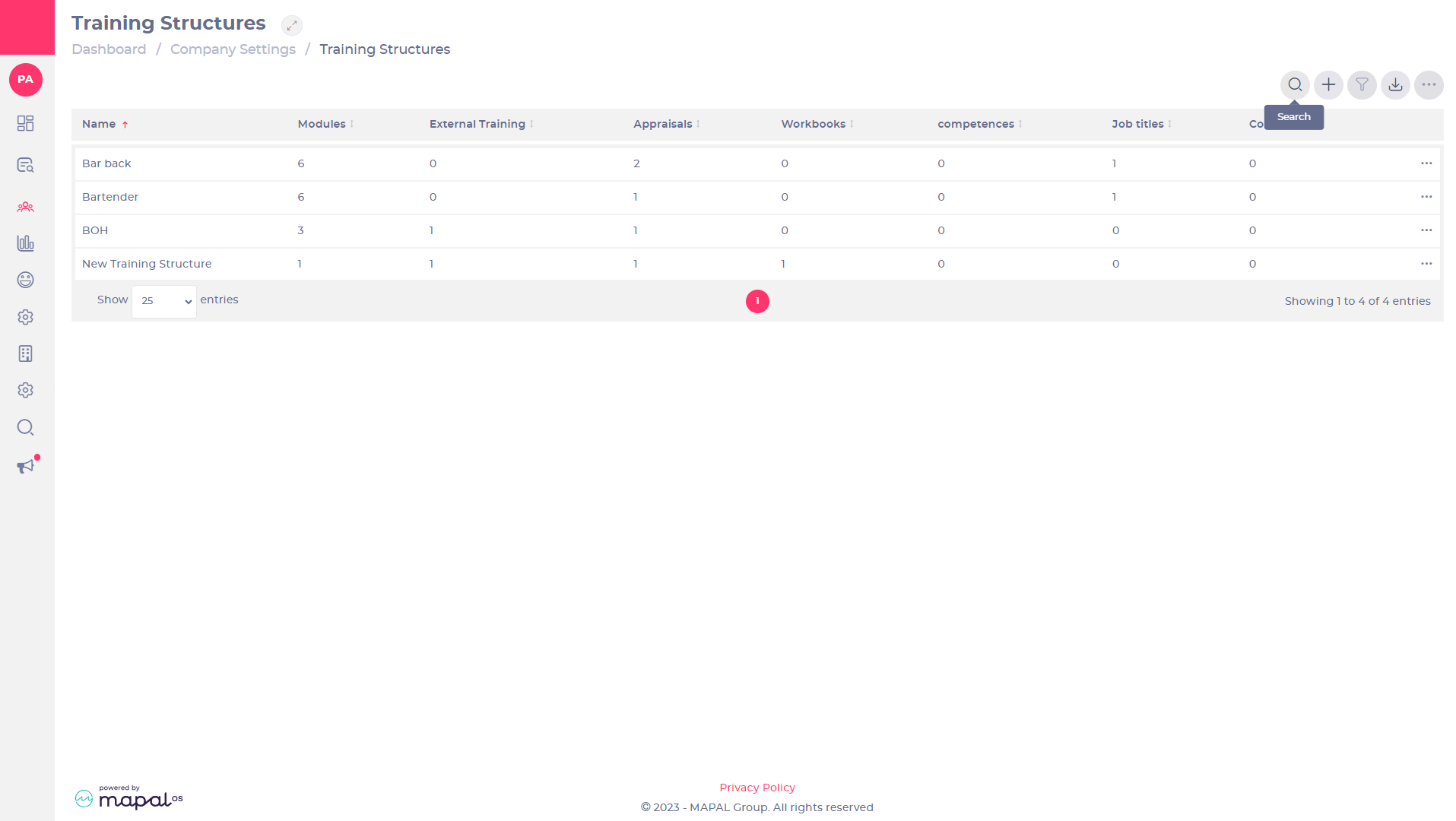Image resolution: width=1456 pixels, height=821 pixels.
Task: Click the pink top-left brand block
Action: tap(27, 27)
